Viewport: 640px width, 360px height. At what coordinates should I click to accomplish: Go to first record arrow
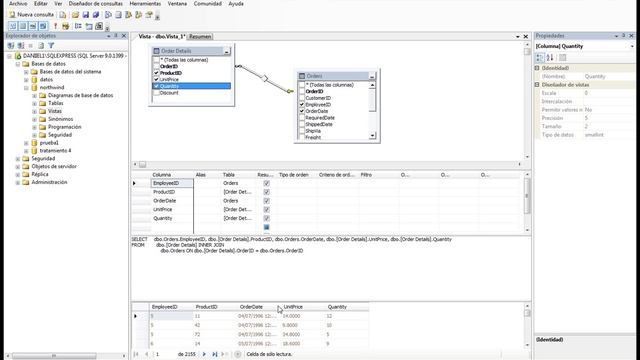tap(136, 354)
